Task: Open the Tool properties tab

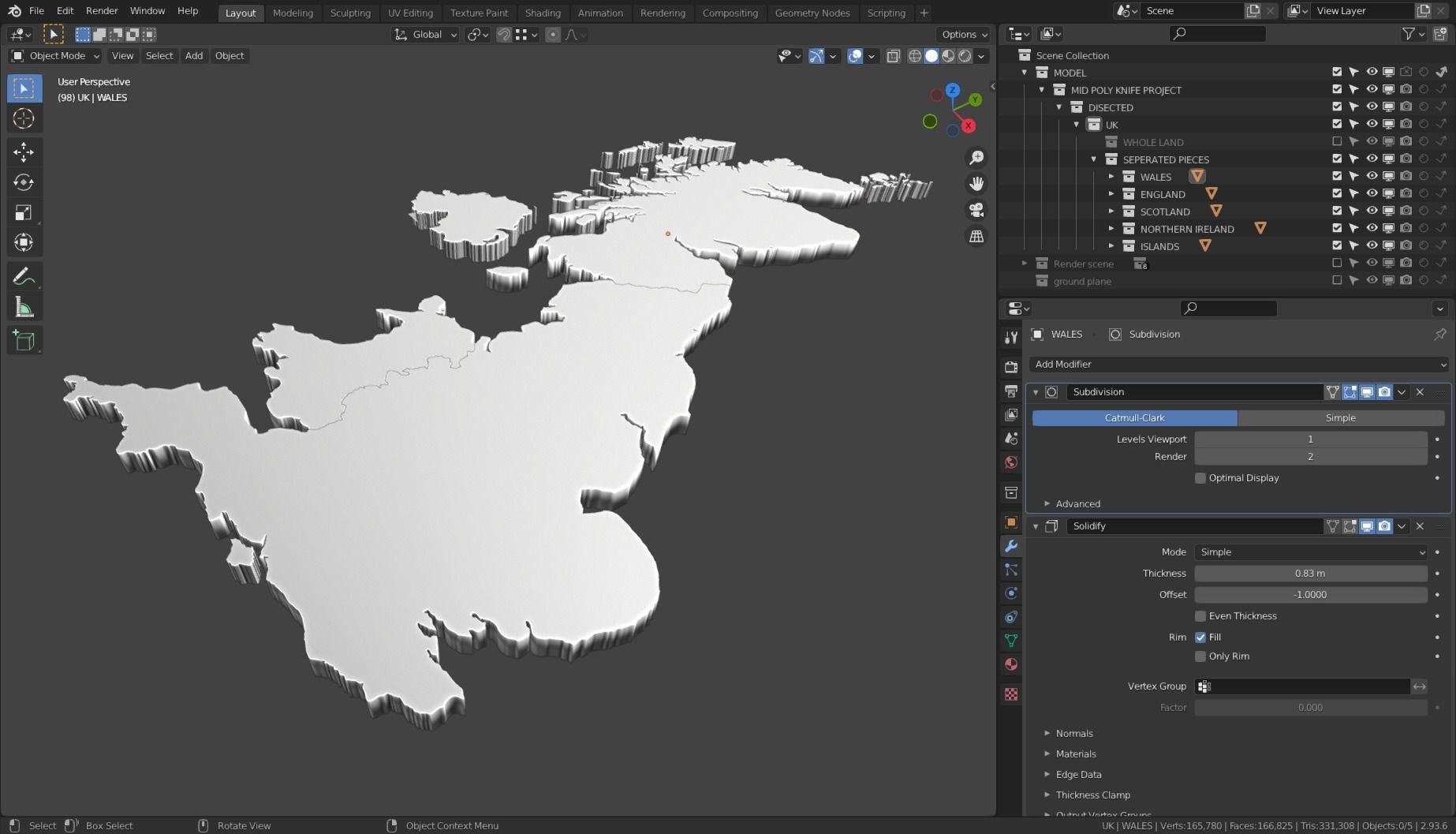Action: click(x=1011, y=337)
